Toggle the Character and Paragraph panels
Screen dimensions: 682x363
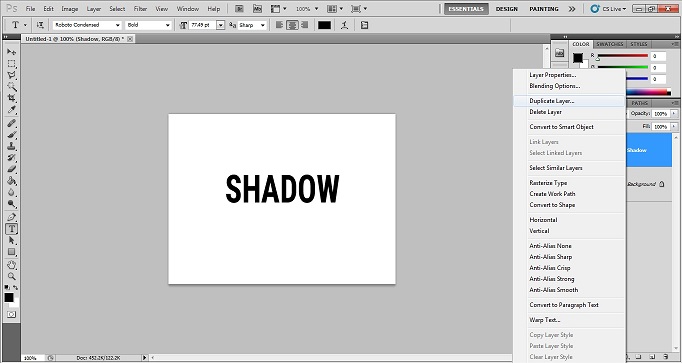[364, 25]
